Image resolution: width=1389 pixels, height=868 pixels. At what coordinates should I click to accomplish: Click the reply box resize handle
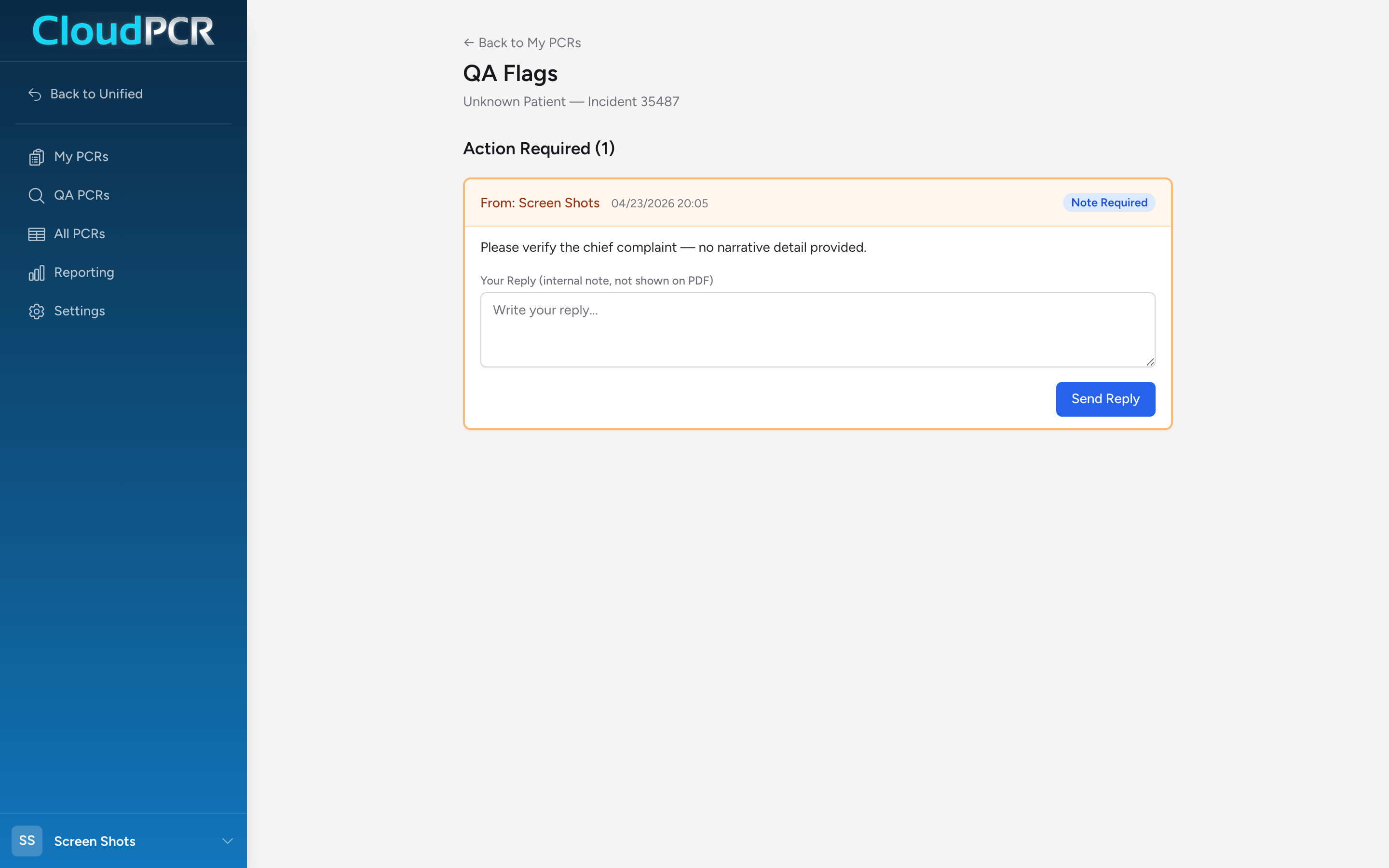(x=1150, y=362)
